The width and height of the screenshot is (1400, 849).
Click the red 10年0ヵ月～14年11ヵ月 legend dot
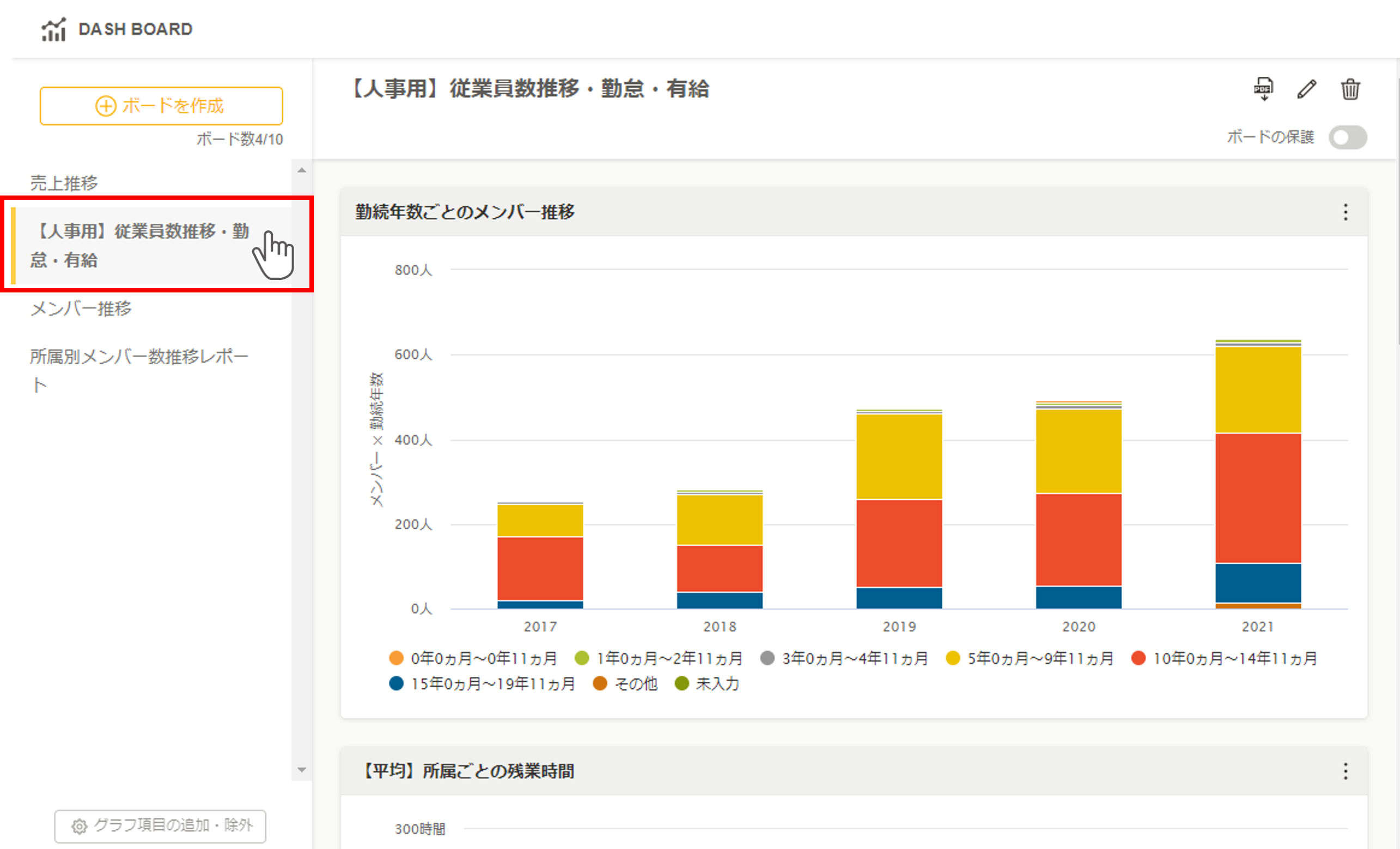1138,658
